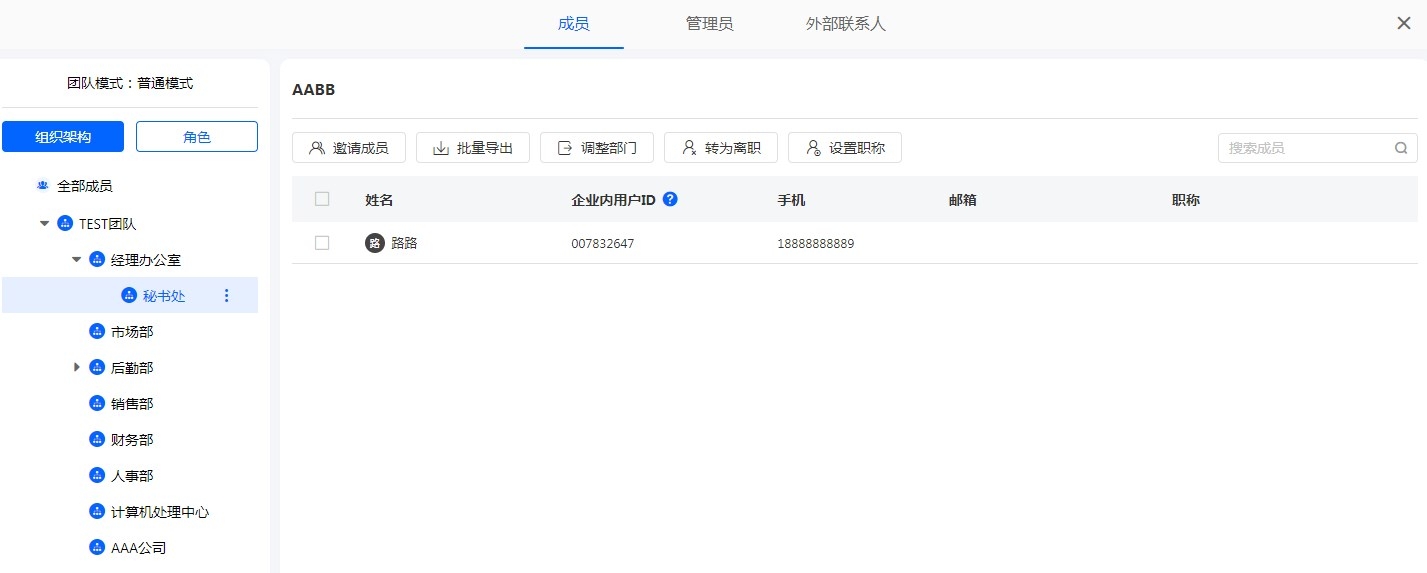This screenshot has height=573, width=1427.
Task: Click the 路路 member avatar icon
Action: click(x=375, y=243)
